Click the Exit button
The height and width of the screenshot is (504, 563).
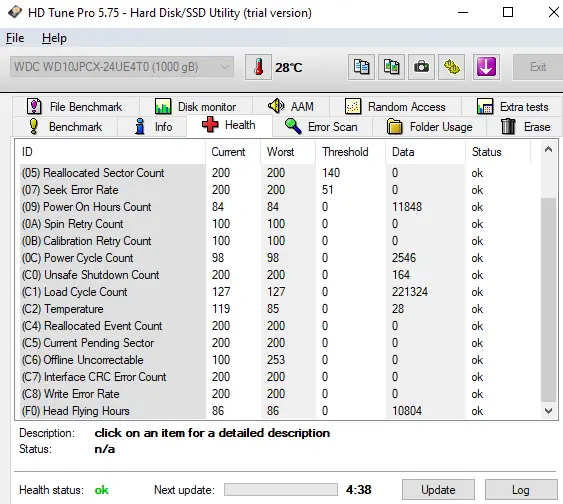(538, 67)
